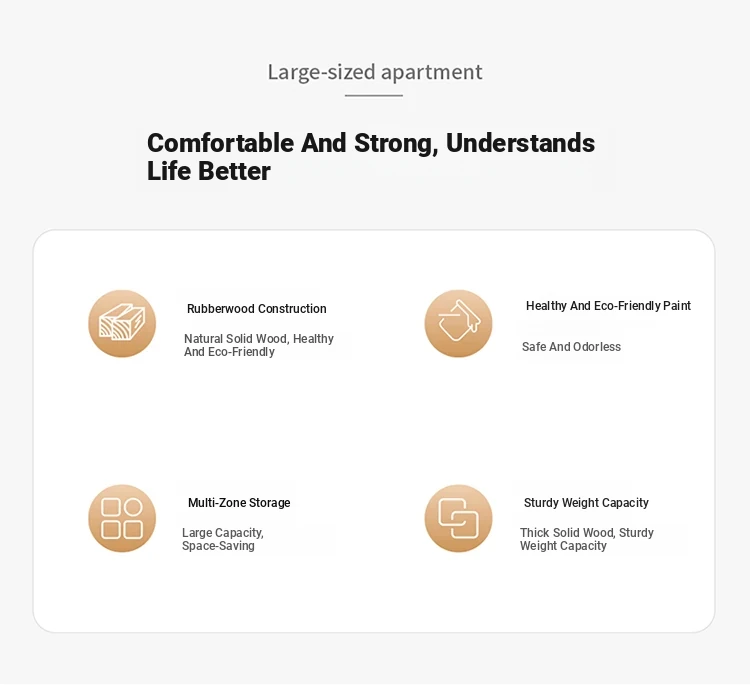Click the paint bucket icon
Screen dimensions: 750x698
coord(458,323)
